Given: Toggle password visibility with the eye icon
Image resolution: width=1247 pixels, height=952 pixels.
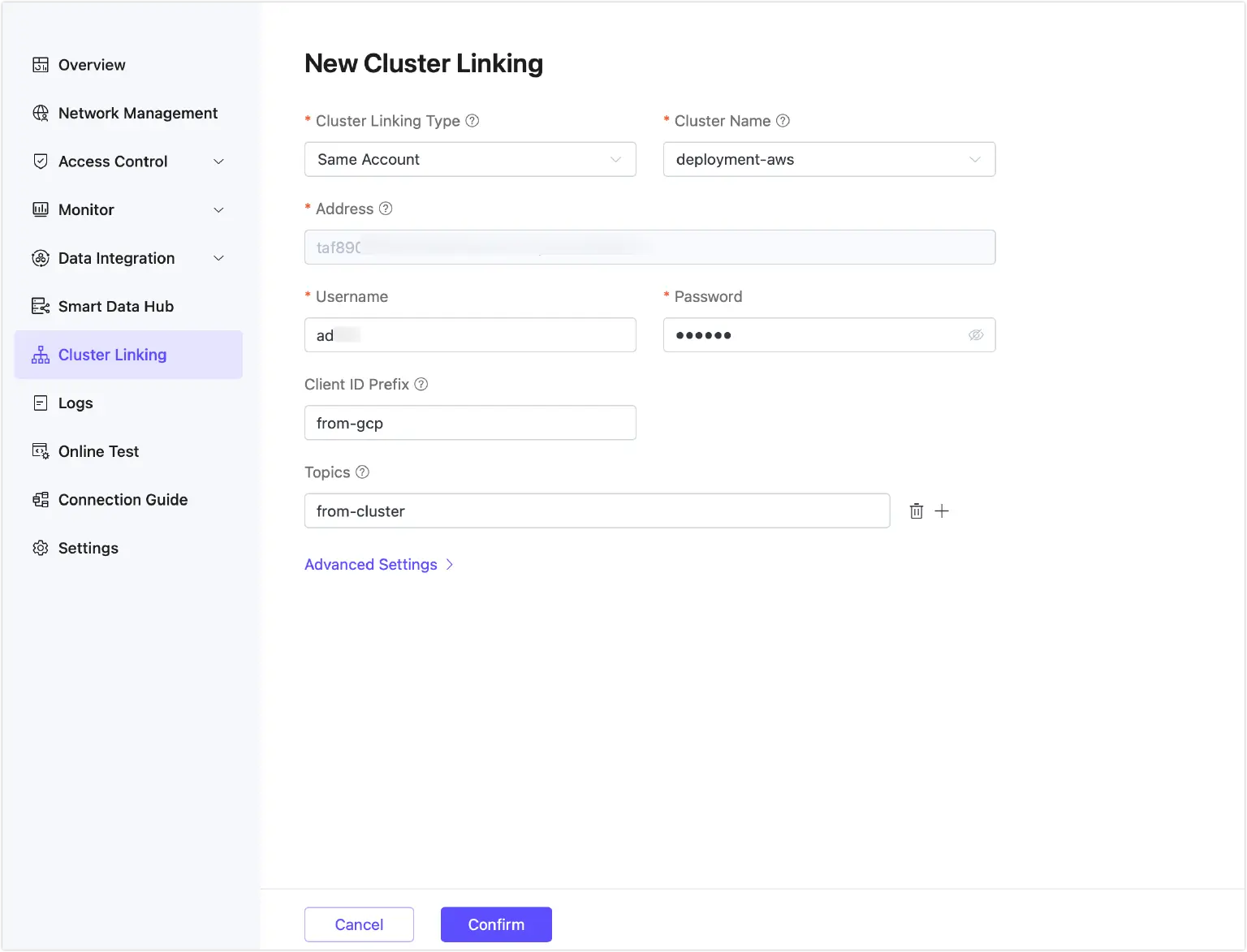Looking at the screenshot, I should [976, 335].
